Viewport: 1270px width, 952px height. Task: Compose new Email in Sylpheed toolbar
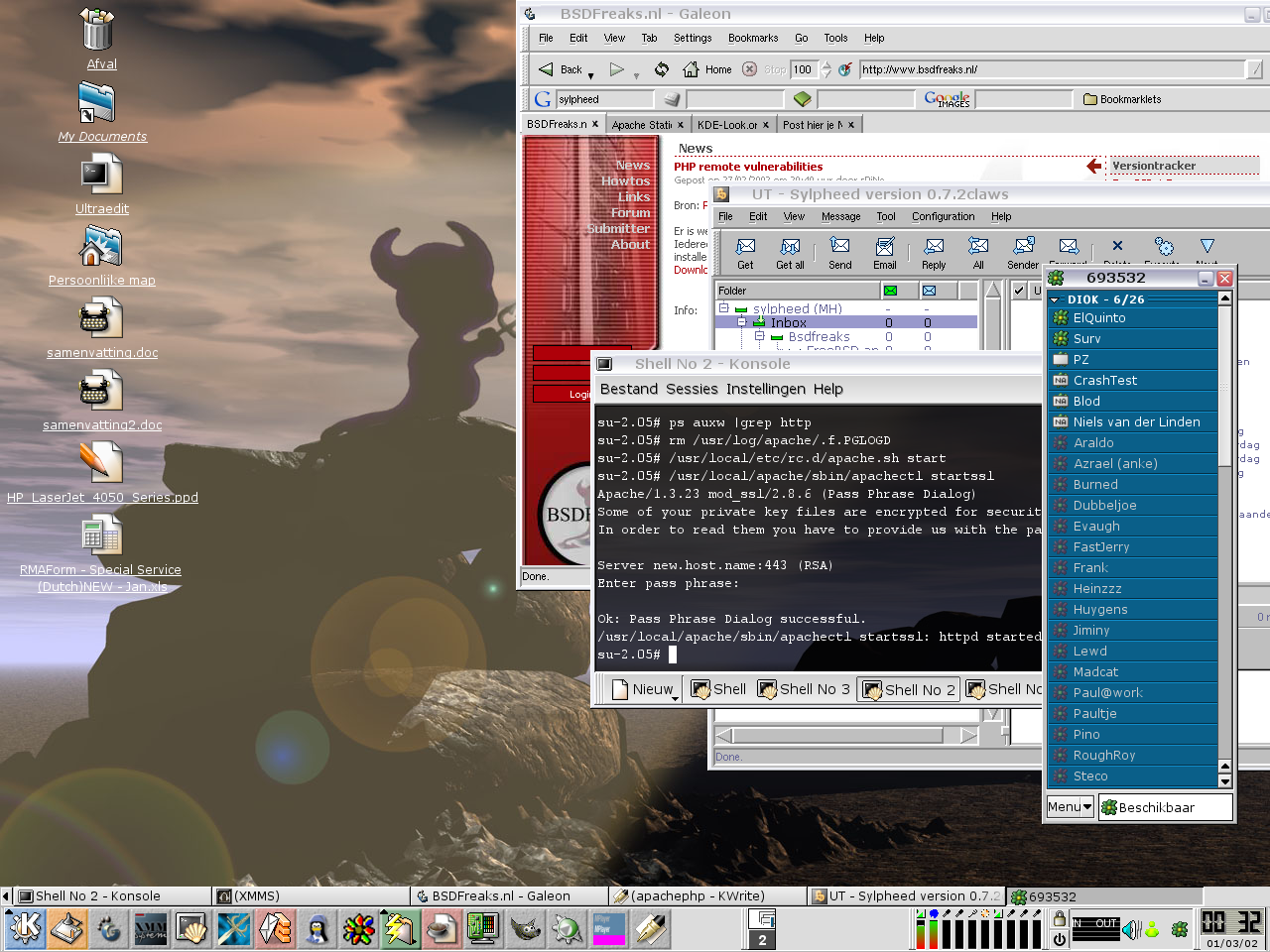(x=884, y=247)
